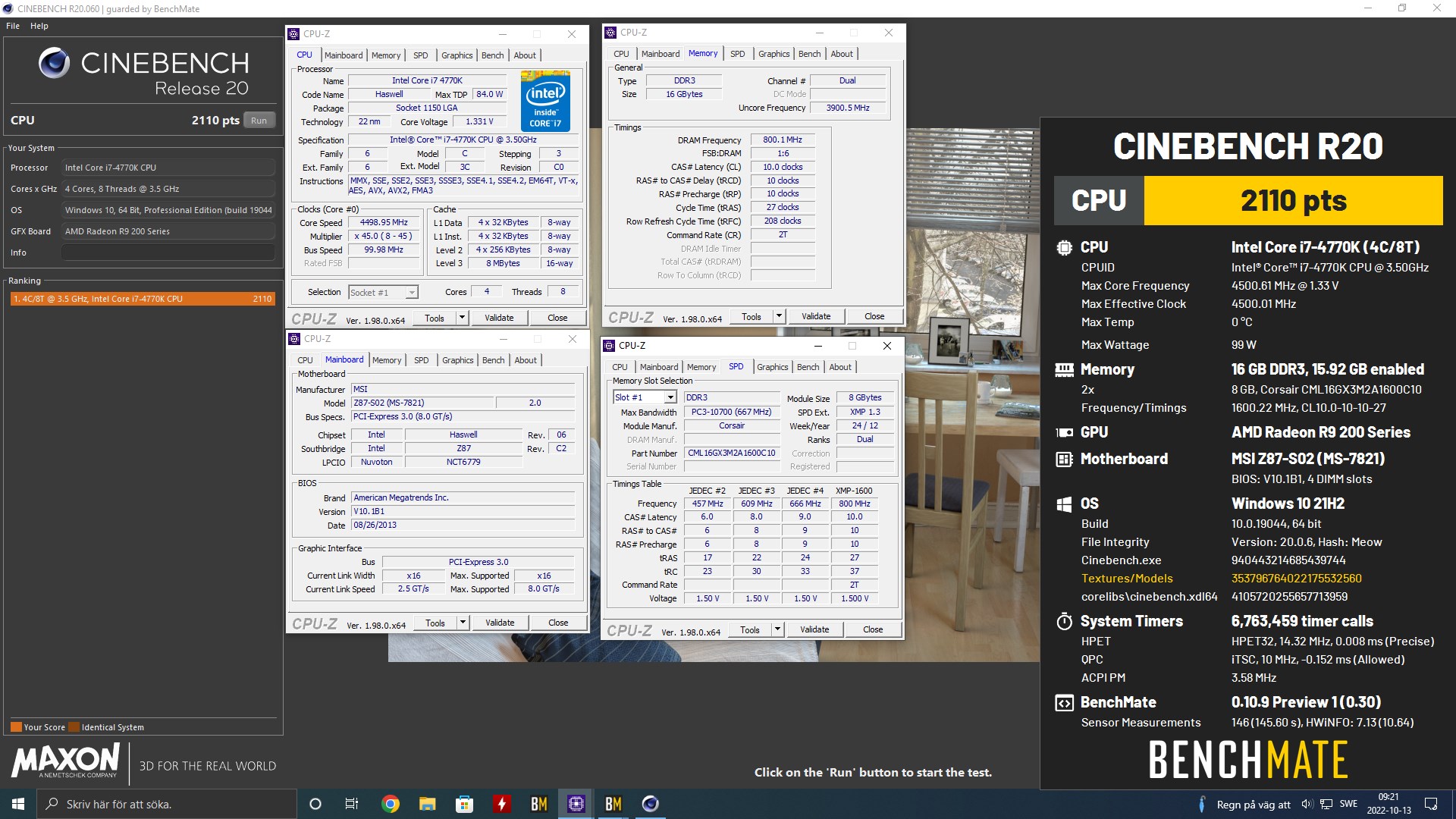Screen dimensions: 1456x819
Task: Open File Explorer from taskbar
Action: coord(427,804)
